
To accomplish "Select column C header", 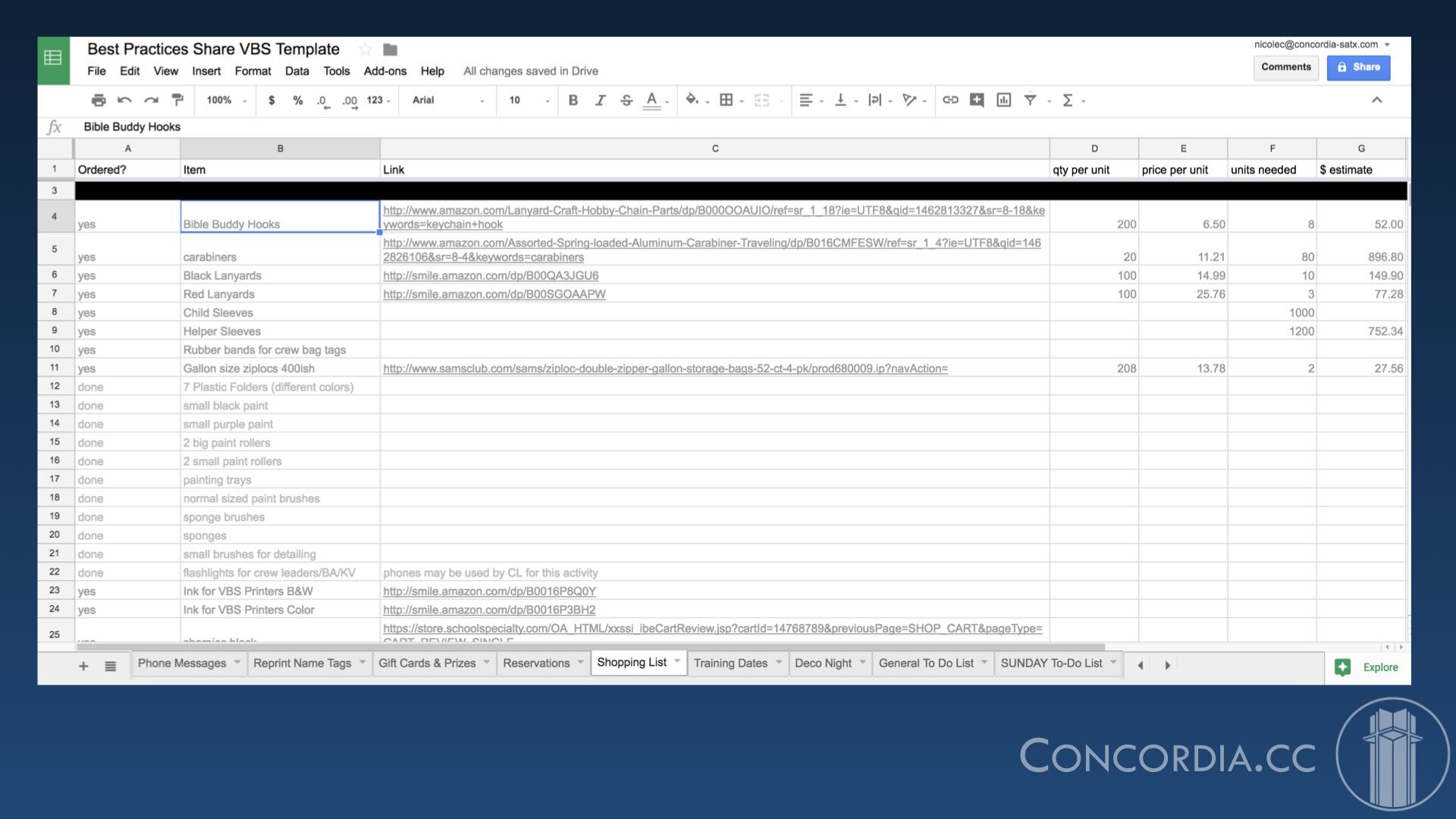I will coord(714,149).
